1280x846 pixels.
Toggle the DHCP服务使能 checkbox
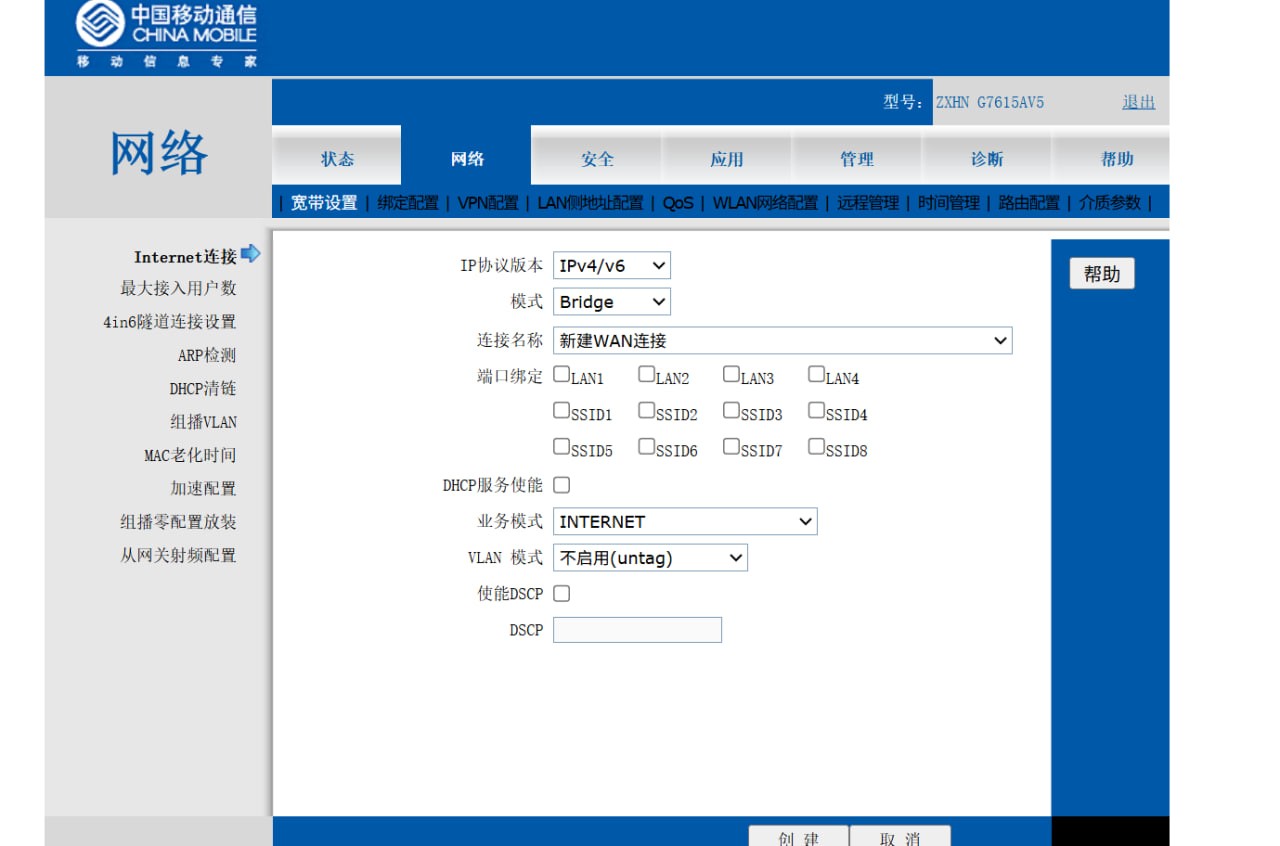click(562, 485)
